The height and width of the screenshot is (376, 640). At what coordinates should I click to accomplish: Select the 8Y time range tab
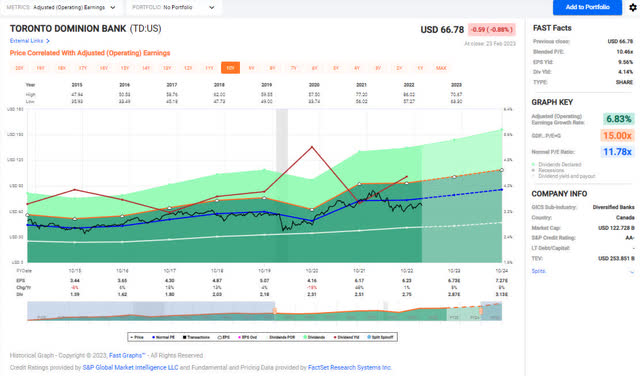tap(272, 68)
